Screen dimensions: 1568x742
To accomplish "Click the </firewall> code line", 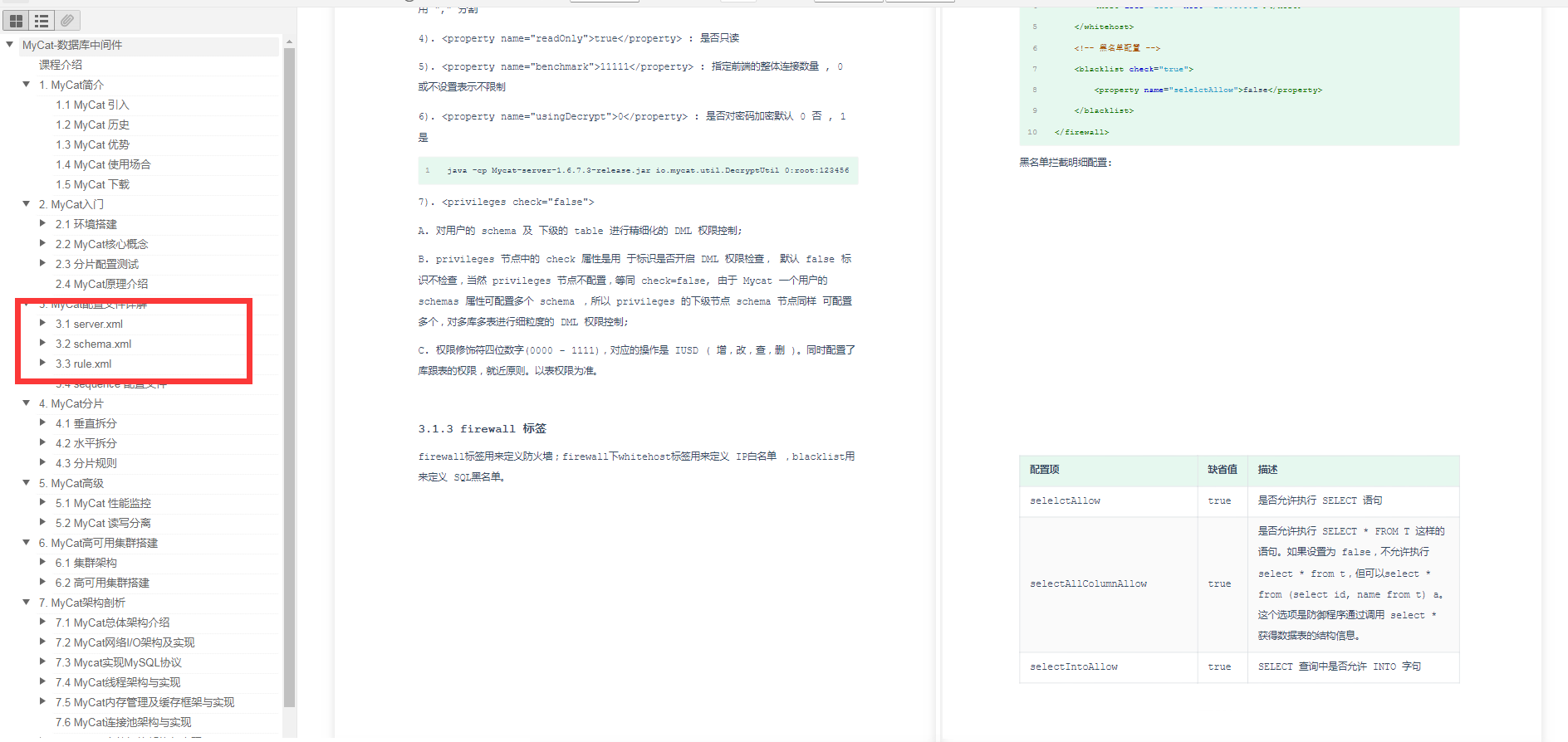I will click(x=1081, y=132).
